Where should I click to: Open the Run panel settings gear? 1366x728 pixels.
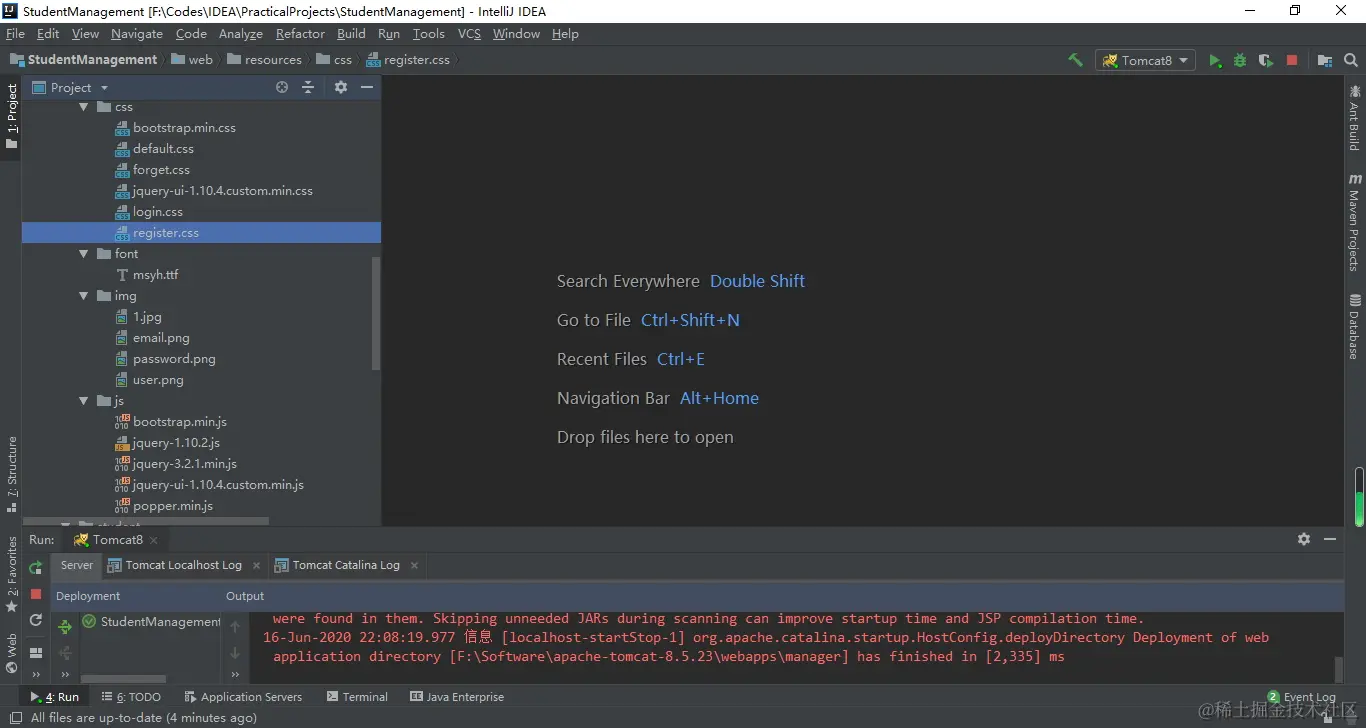click(1304, 539)
